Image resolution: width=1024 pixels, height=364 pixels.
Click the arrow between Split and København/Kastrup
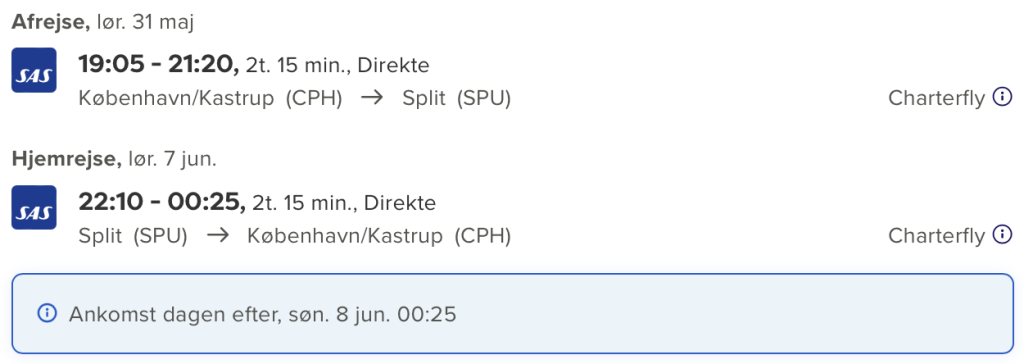click(x=217, y=236)
